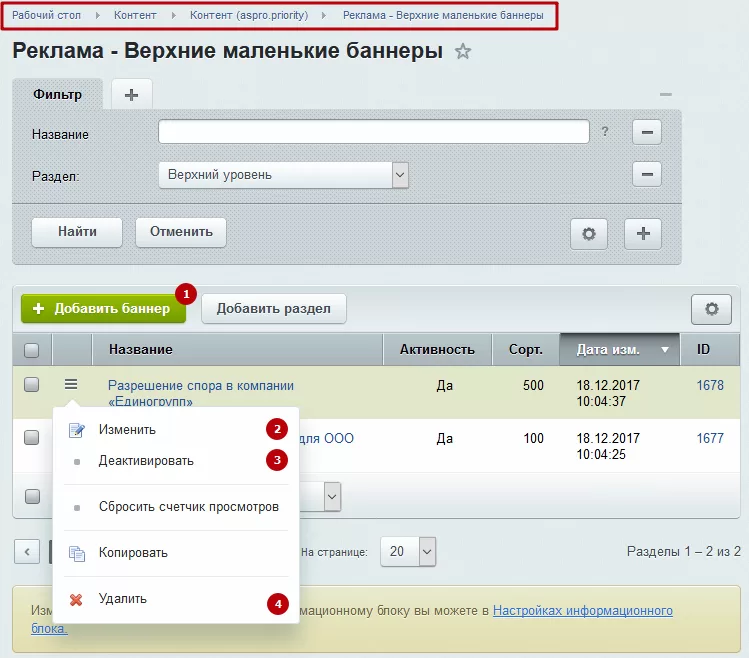Viewport: 749px width, 658px height.
Task: Check the row checkbox for banner 1678
Action: point(32,384)
